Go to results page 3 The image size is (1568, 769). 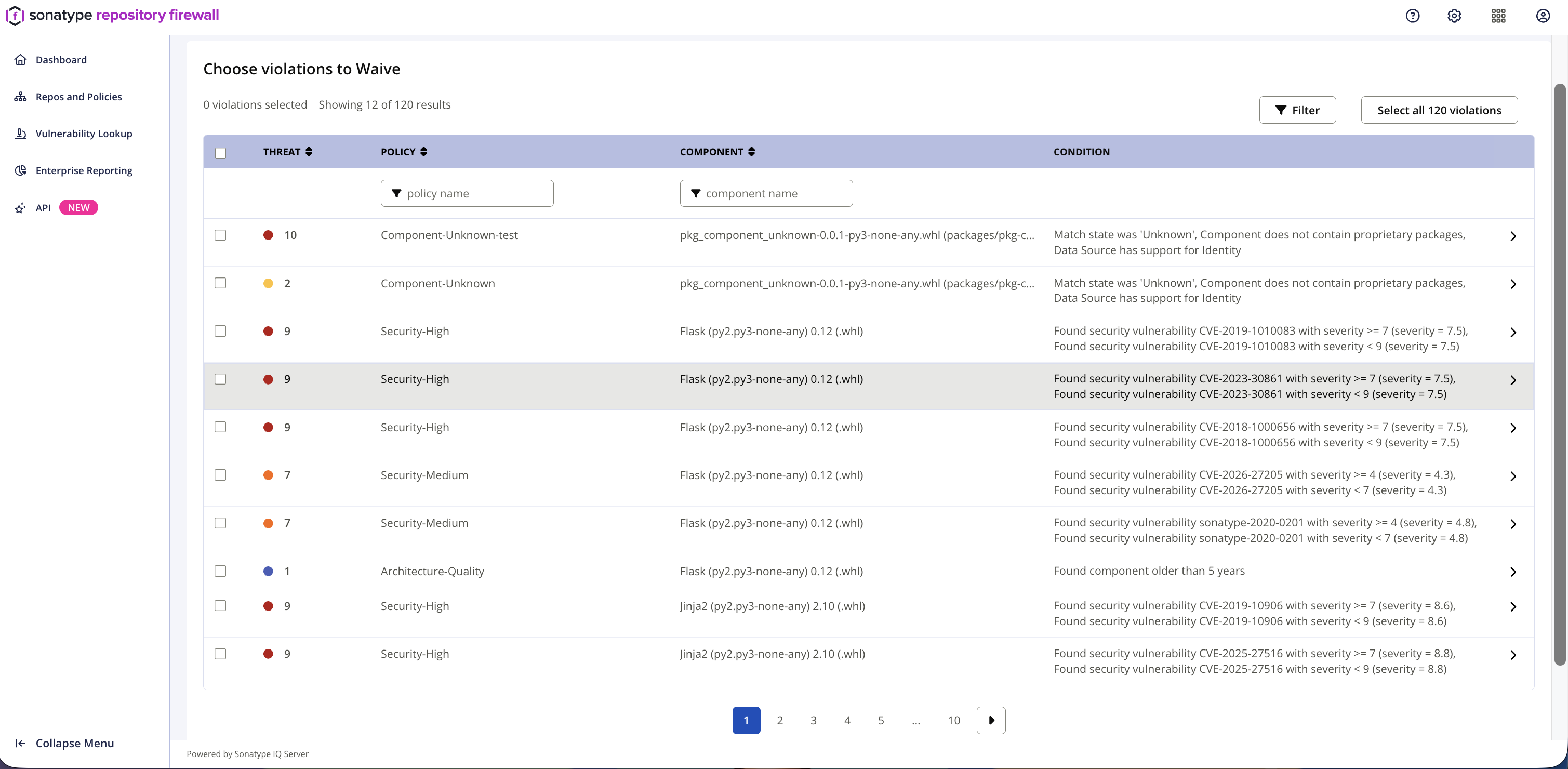coord(813,720)
